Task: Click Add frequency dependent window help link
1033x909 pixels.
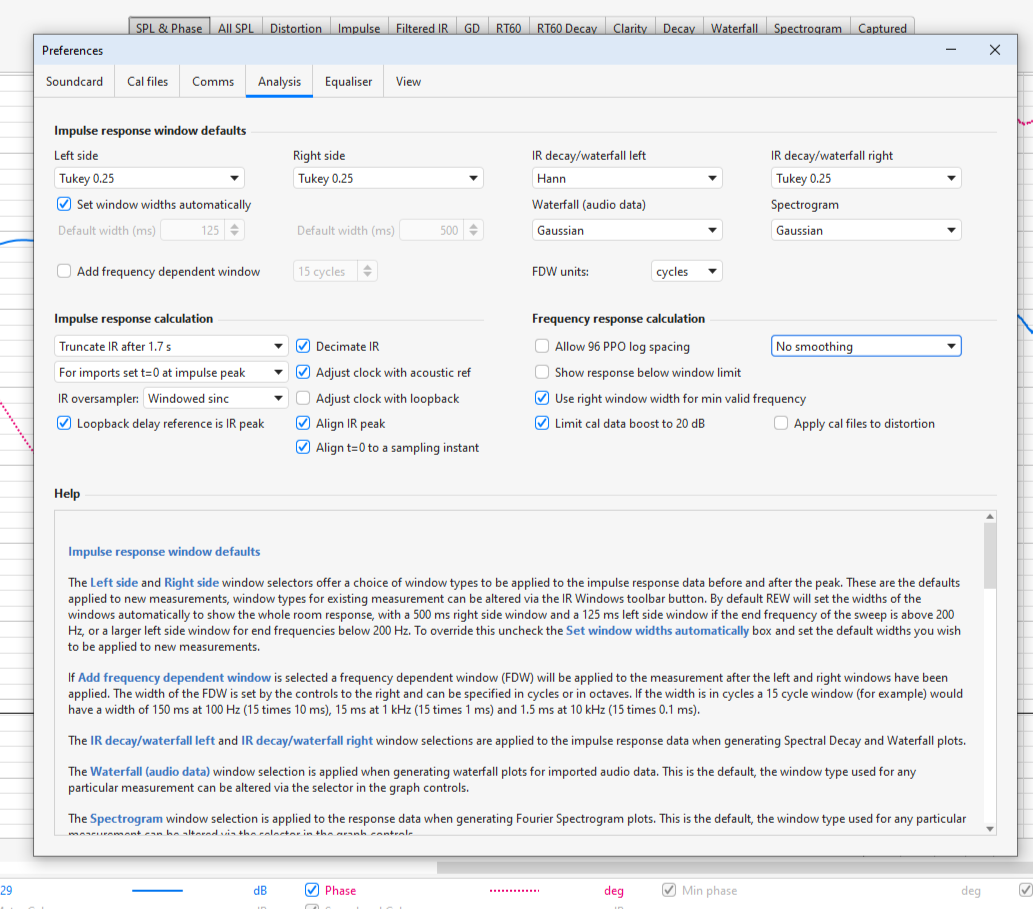Action: 175,677
